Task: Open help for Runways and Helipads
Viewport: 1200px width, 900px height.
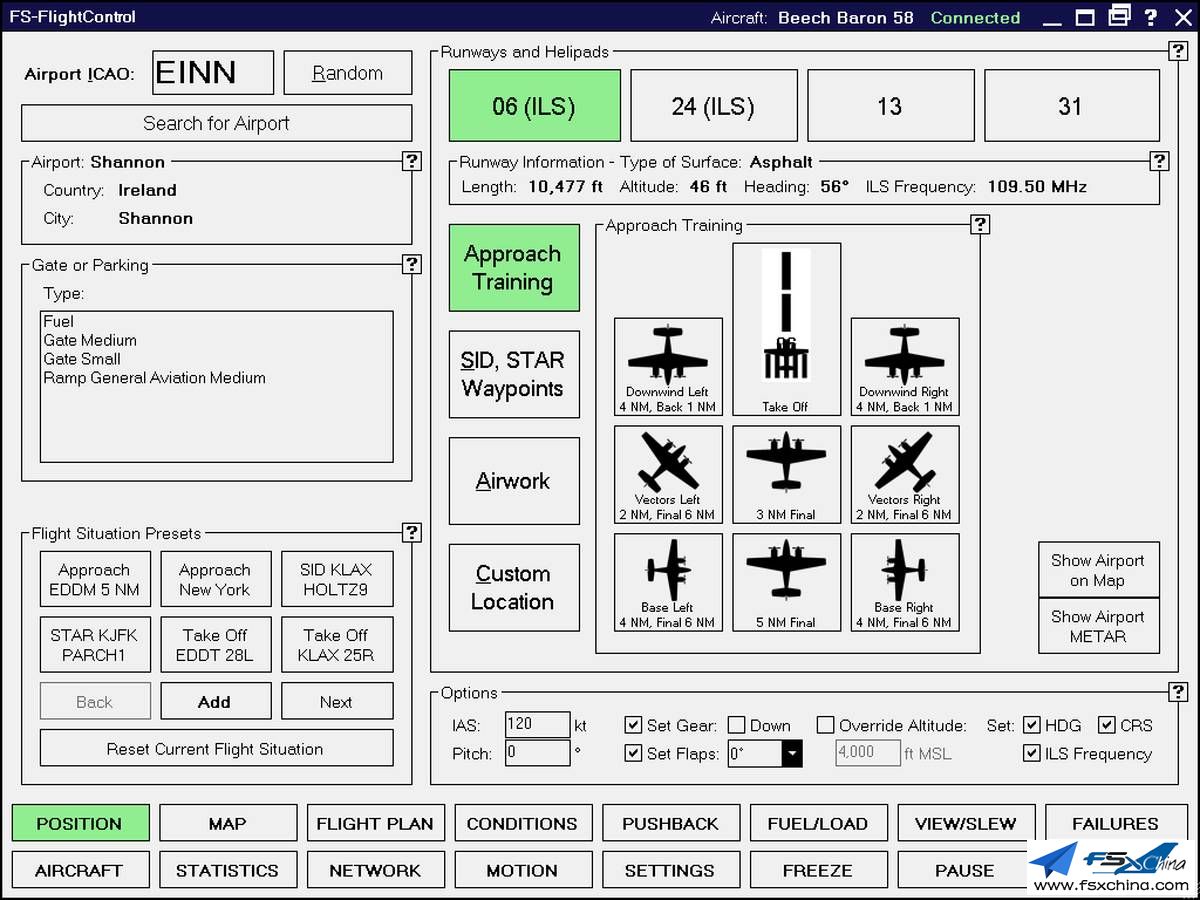Action: (1178, 52)
